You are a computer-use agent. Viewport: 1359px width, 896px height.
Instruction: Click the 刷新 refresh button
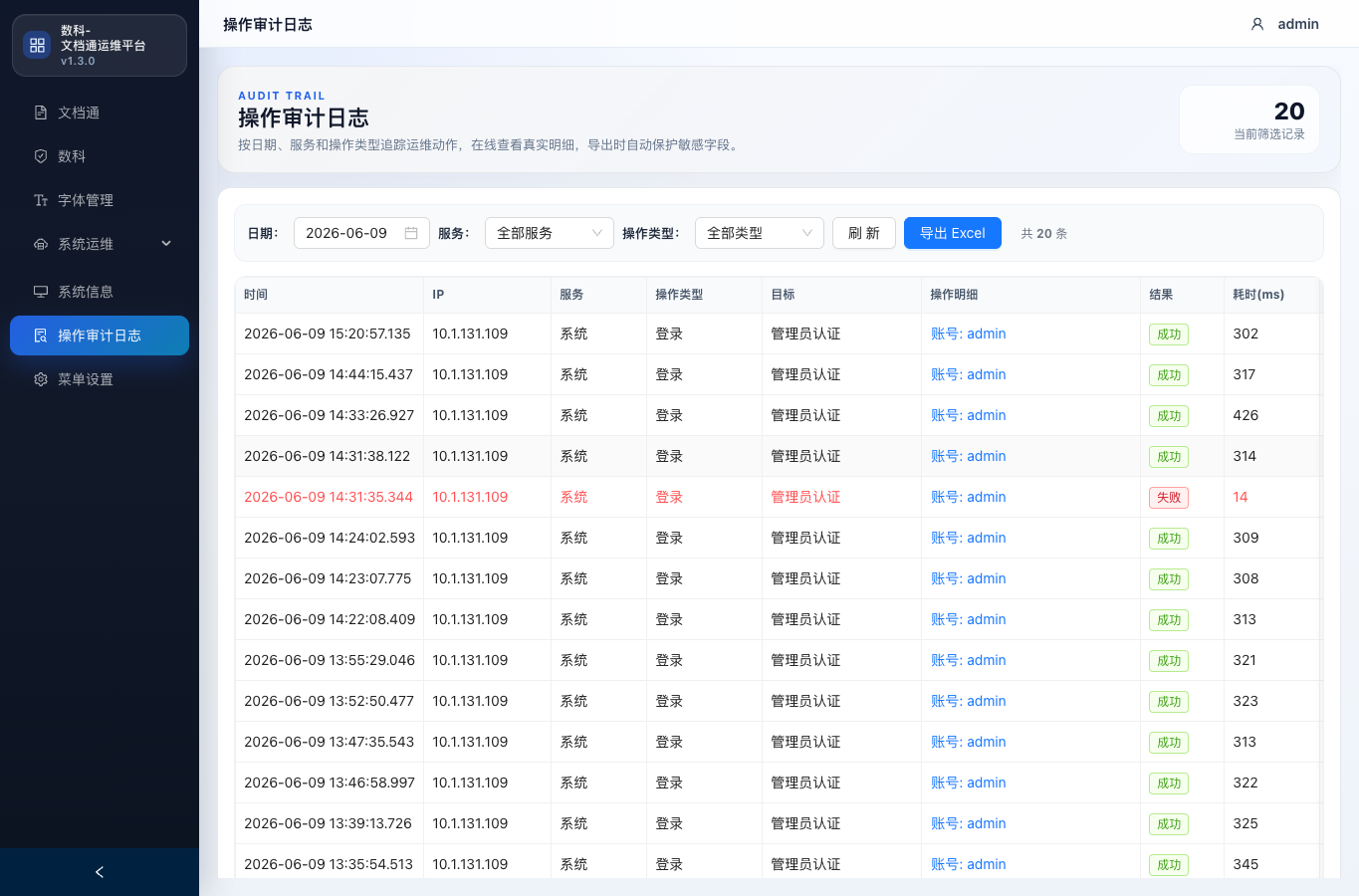[864, 233]
